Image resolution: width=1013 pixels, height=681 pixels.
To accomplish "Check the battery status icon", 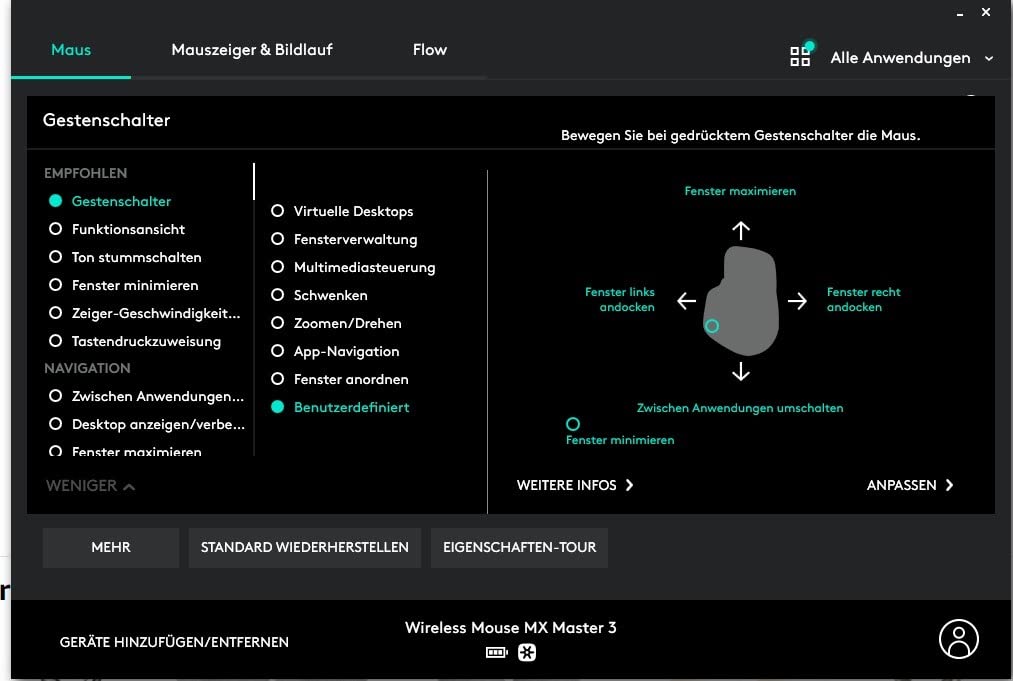I will (x=496, y=653).
